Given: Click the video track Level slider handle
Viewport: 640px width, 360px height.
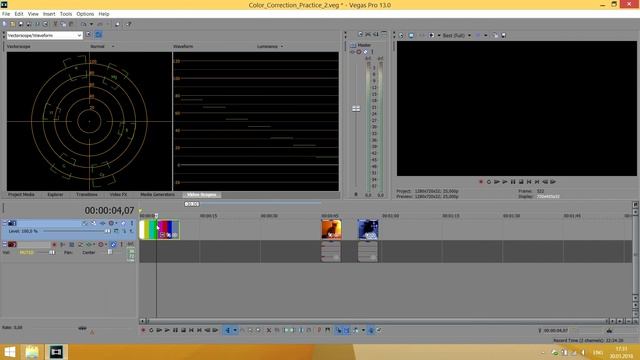Looking at the screenshot, I should click(107, 231).
